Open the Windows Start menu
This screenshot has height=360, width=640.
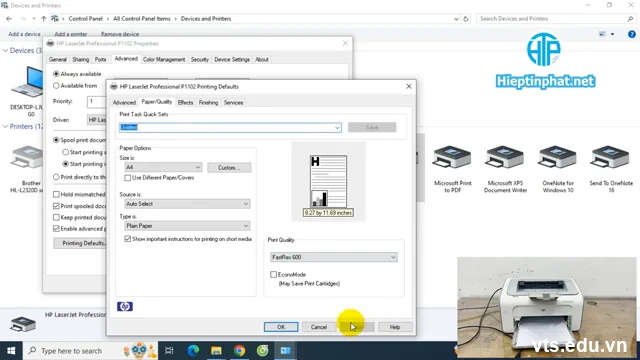(11, 351)
